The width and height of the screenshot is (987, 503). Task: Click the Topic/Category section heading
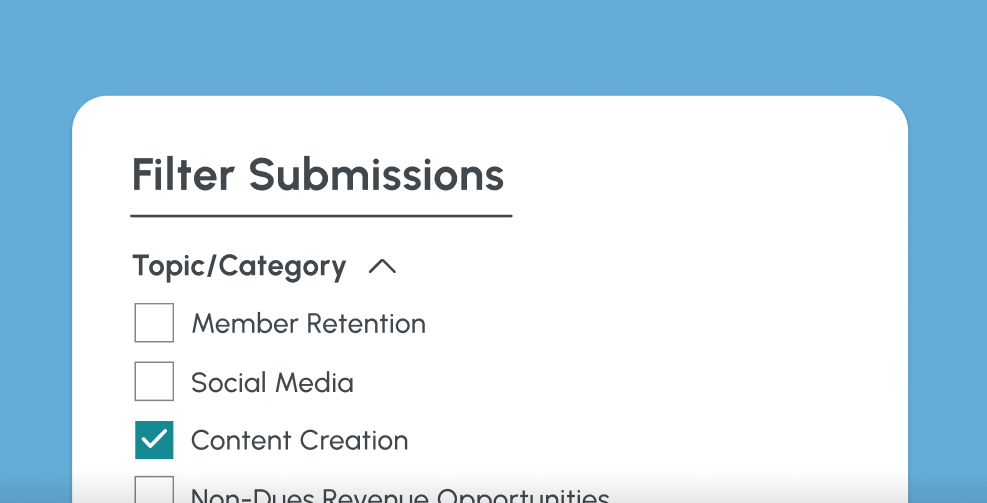pos(239,266)
